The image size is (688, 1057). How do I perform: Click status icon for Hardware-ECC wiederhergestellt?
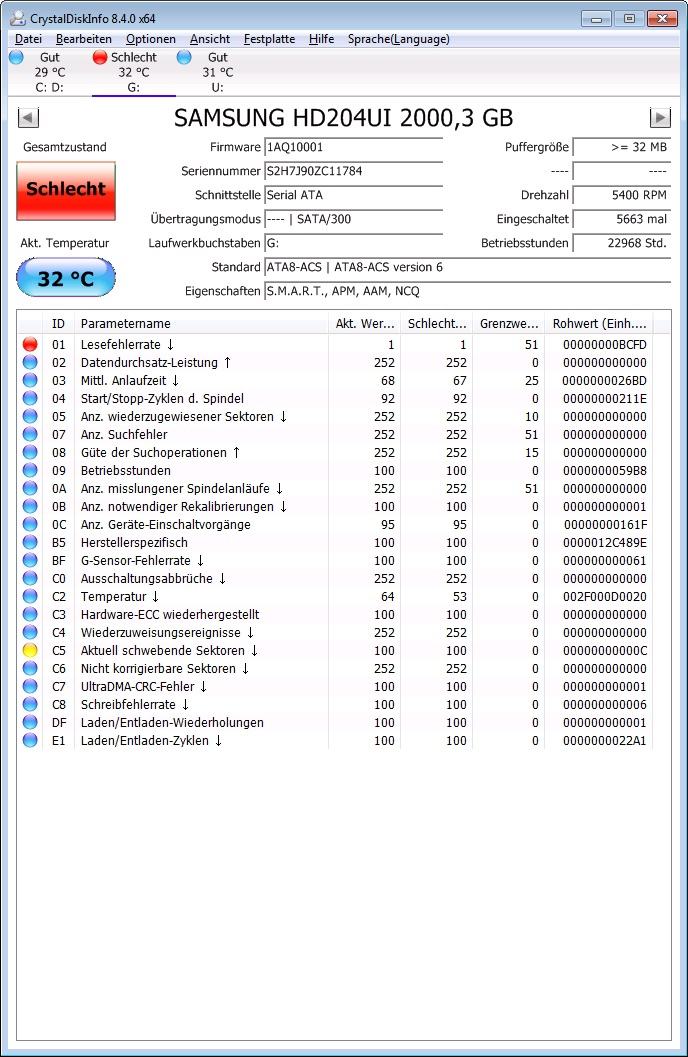[x=30, y=614]
